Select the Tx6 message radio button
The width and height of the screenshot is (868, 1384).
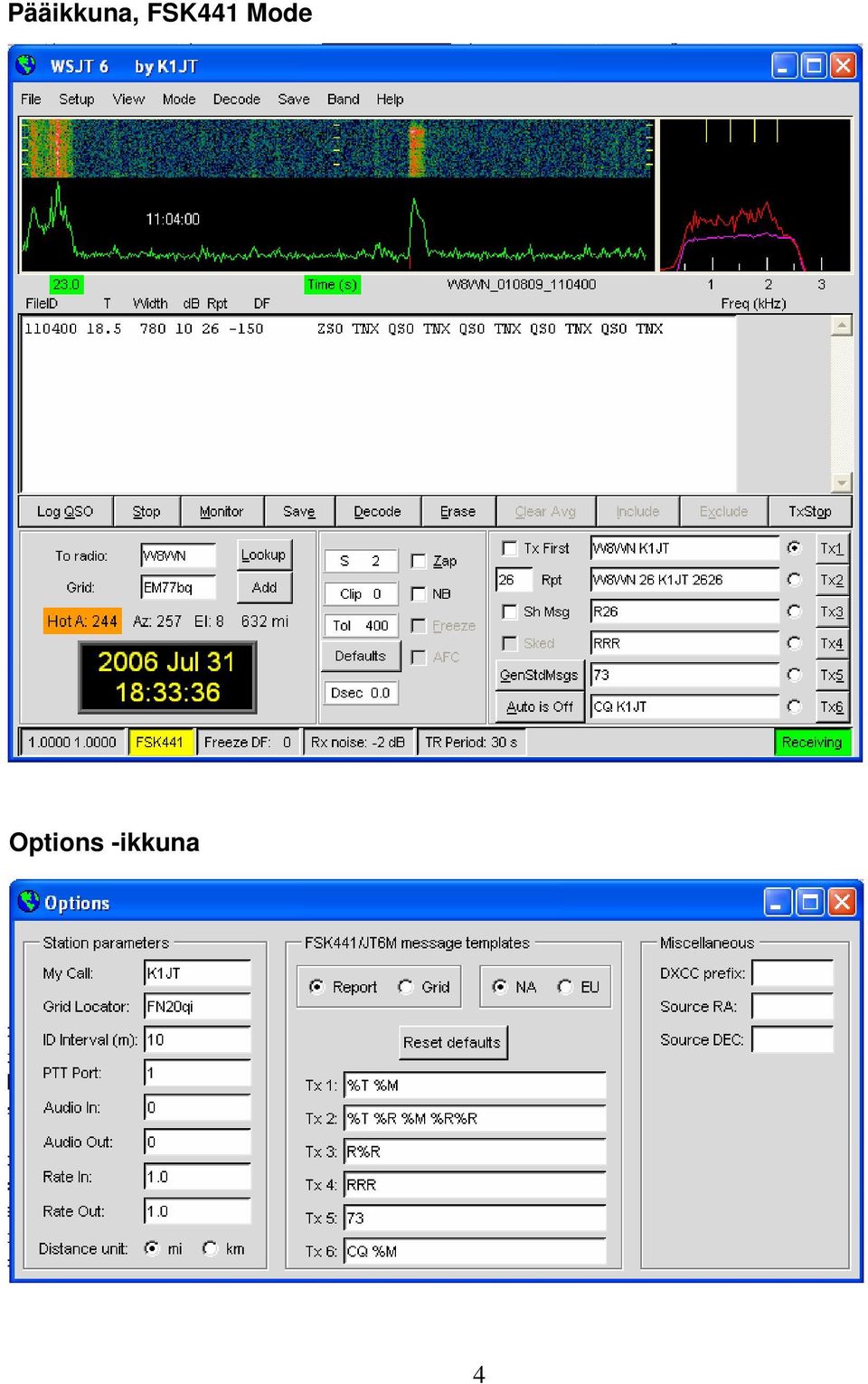(x=794, y=706)
